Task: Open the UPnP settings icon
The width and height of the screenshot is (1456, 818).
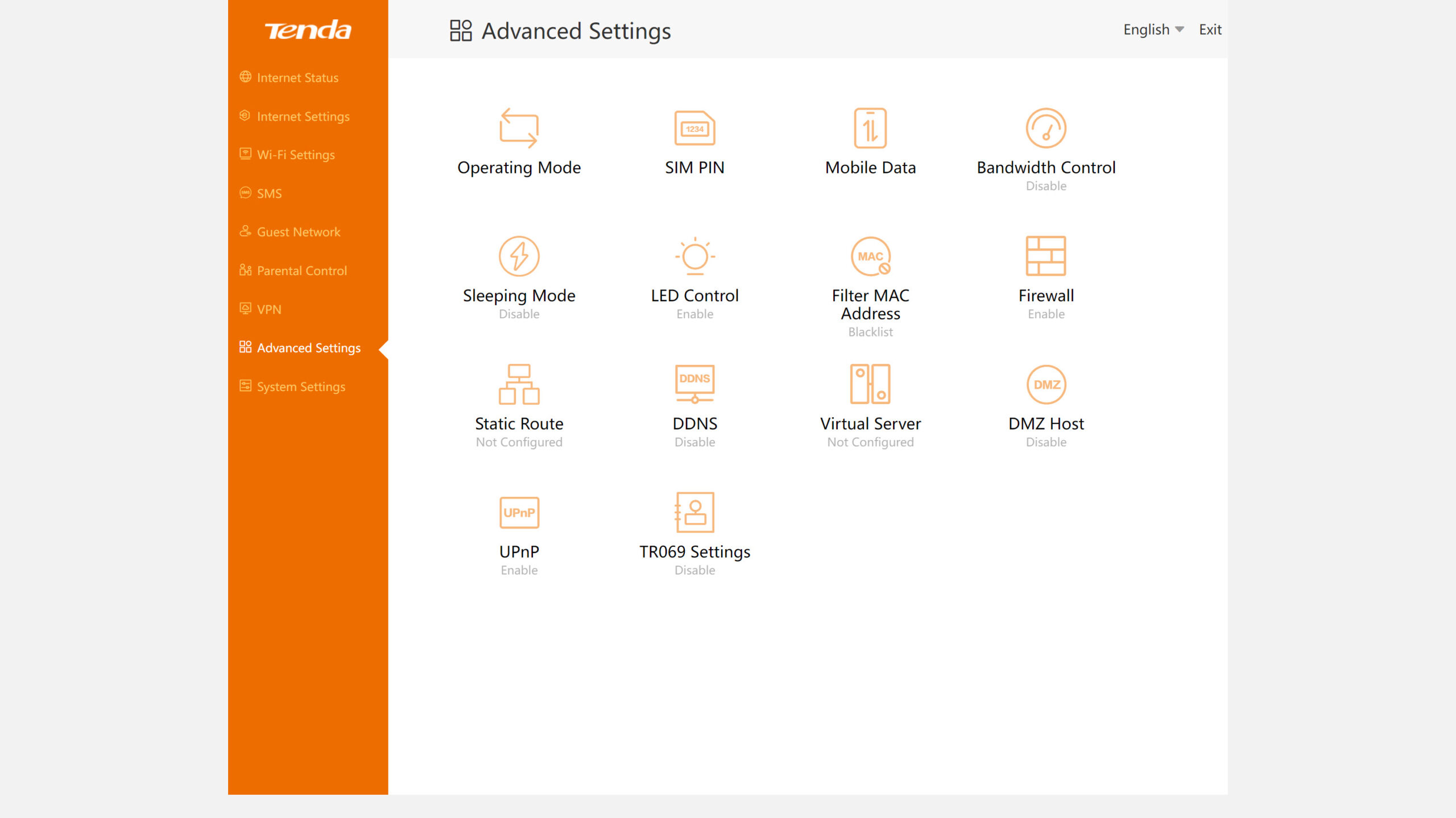Action: tap(519, 513)
